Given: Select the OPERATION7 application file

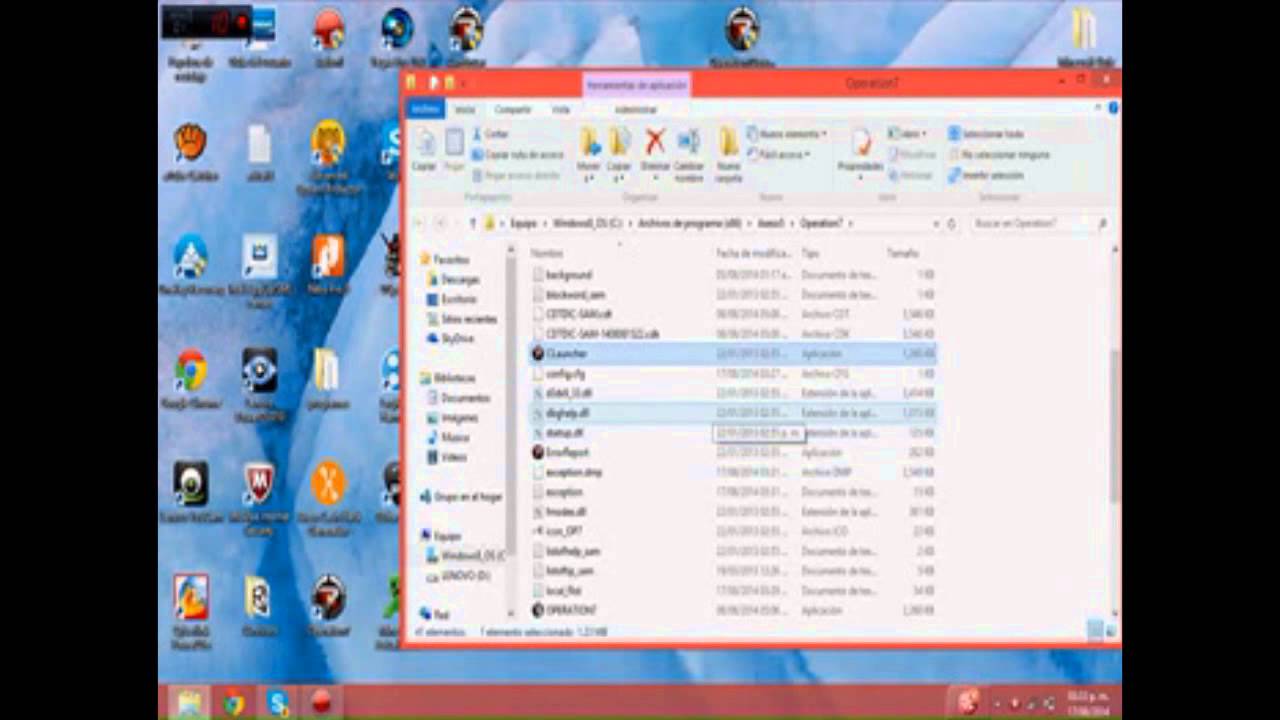Looking at the screenshot, I should pyautogui.click(x=732, y=610).
